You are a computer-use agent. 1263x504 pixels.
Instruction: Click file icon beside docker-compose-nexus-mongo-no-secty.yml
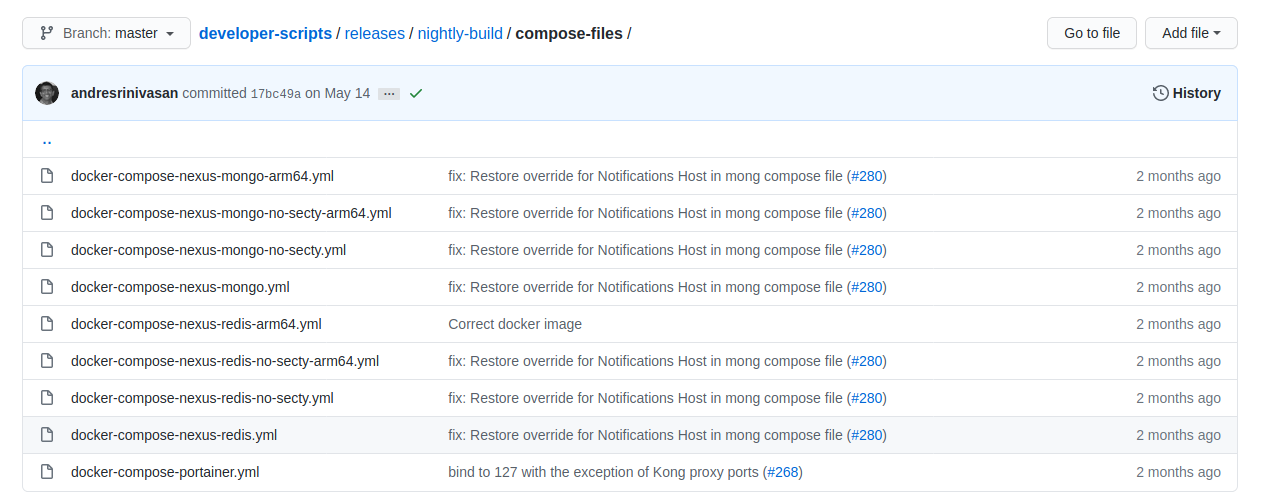pyautogui.click(x=46, y=250)
